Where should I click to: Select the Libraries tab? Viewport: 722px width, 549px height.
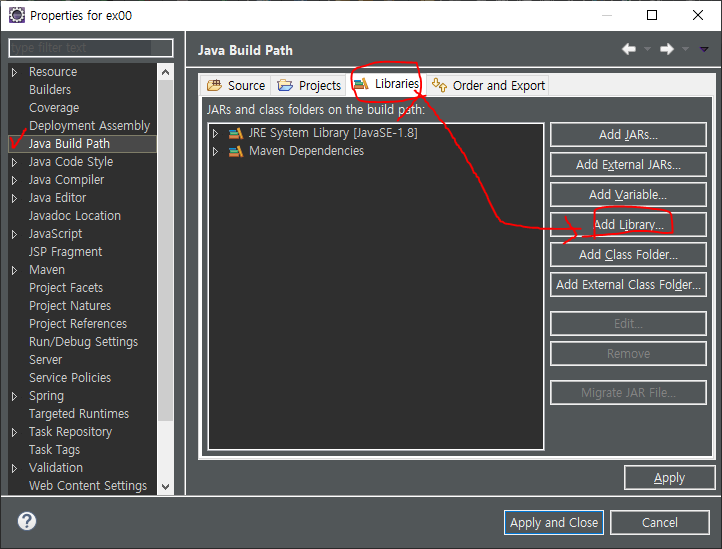(x=386, y=84)
